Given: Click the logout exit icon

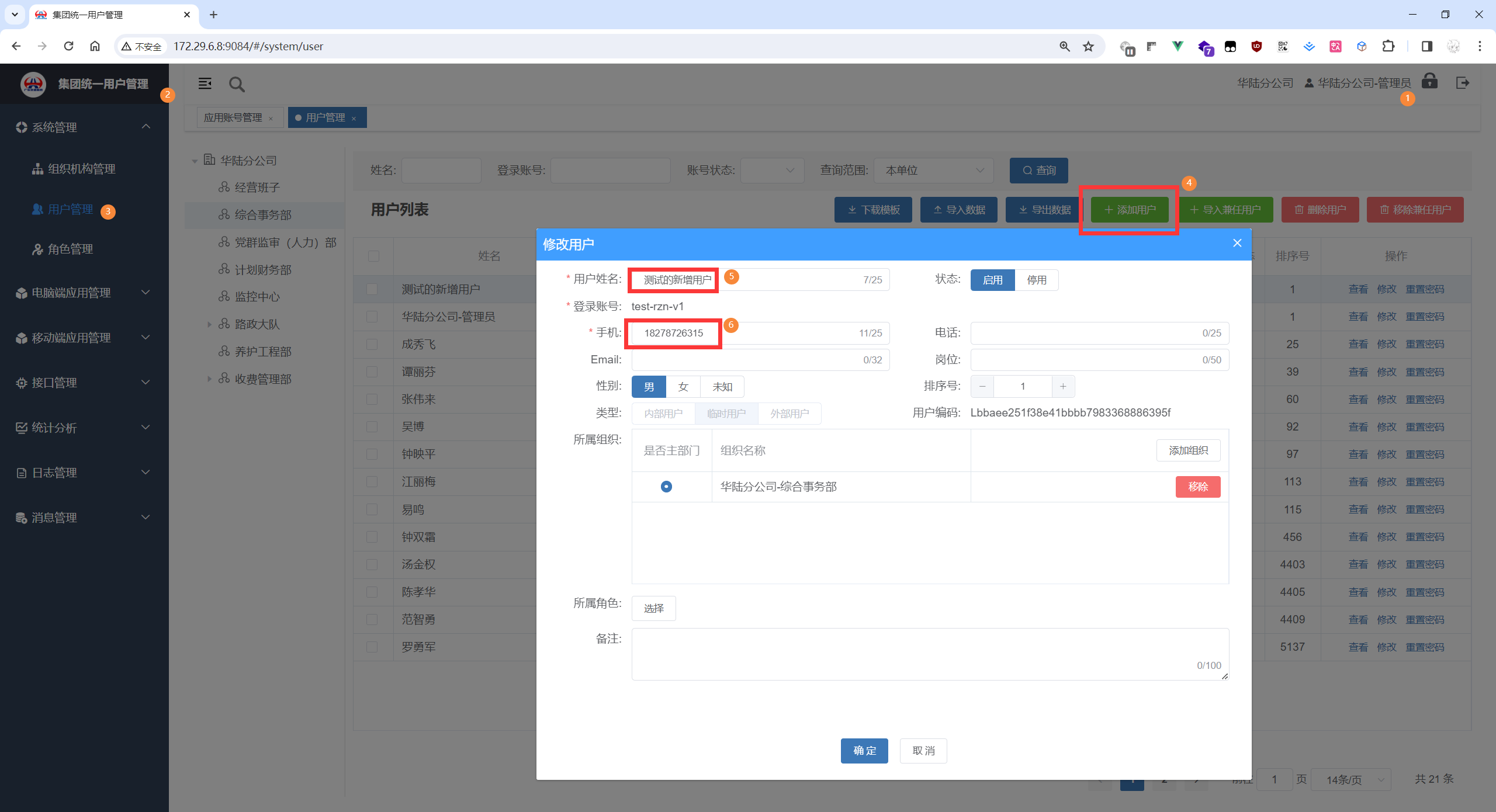Looking at the screenshot, I should (1463, 83).
